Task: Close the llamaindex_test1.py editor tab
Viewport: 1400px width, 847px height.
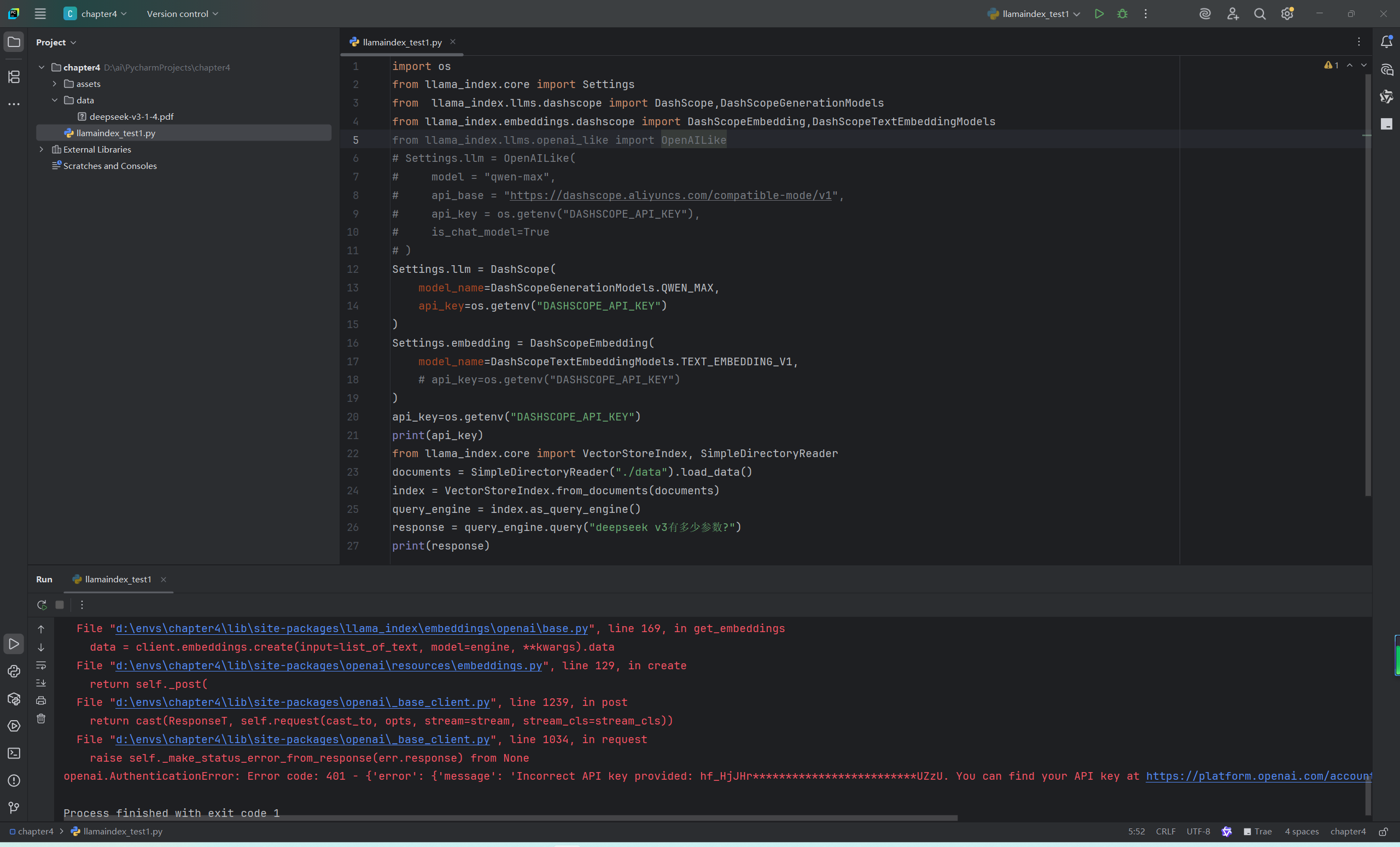Action: [x=453, y=42]
